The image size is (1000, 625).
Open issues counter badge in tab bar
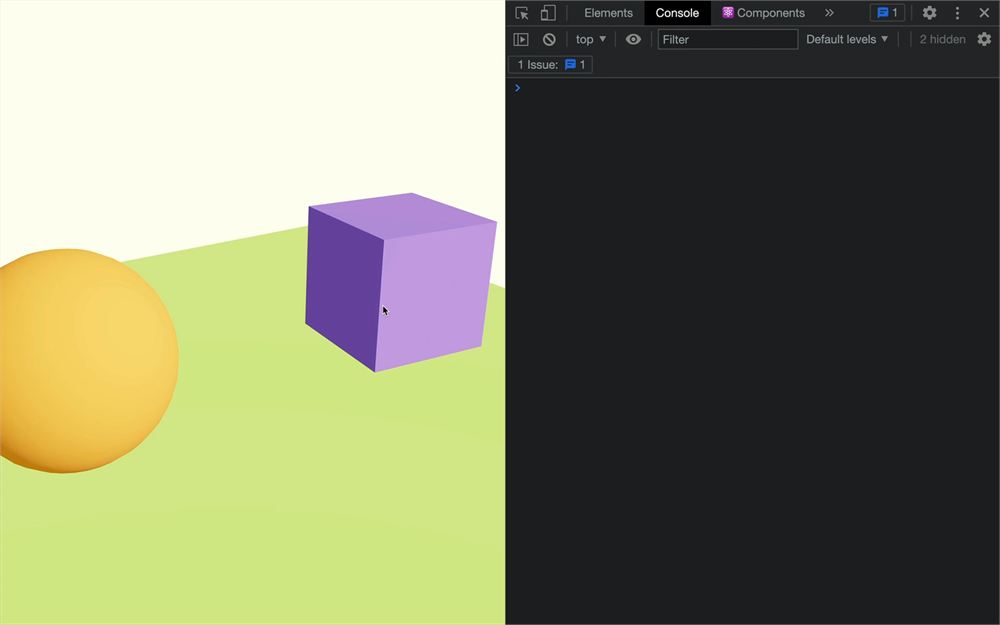point(887,13)
